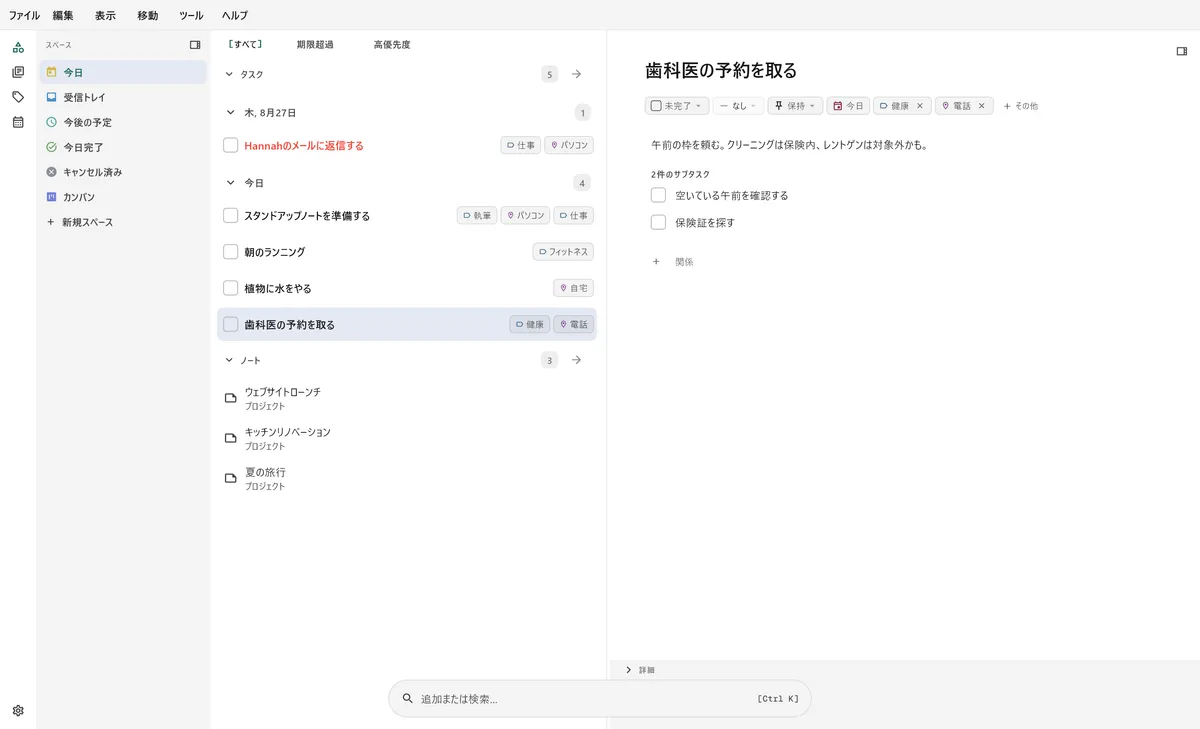The height and width of the screenshot is (729, 1200).
Task: Collapse the タスク section chevron
Action: click(x=229, y=74)
